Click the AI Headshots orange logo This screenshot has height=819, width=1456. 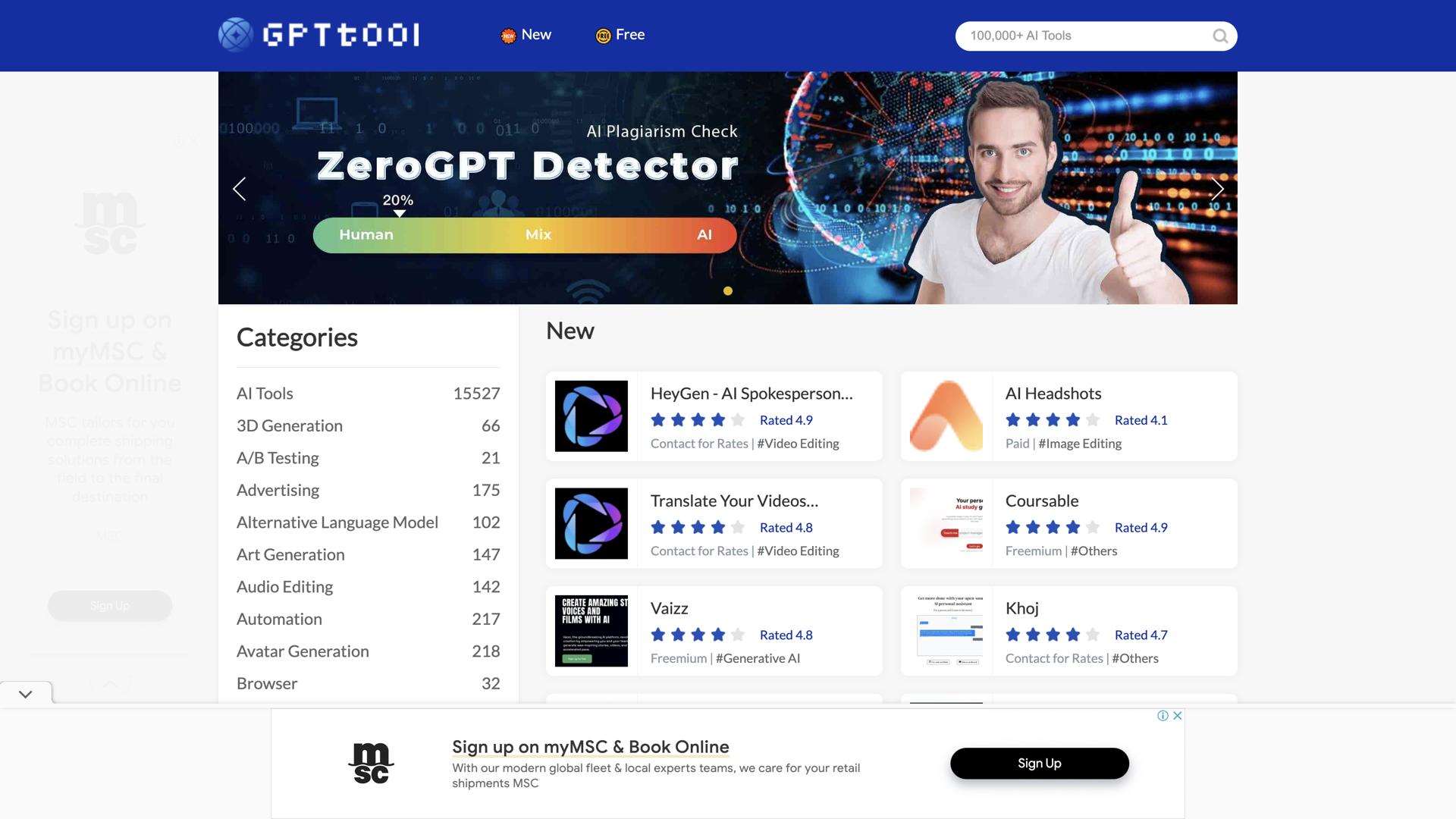(946, 416)
